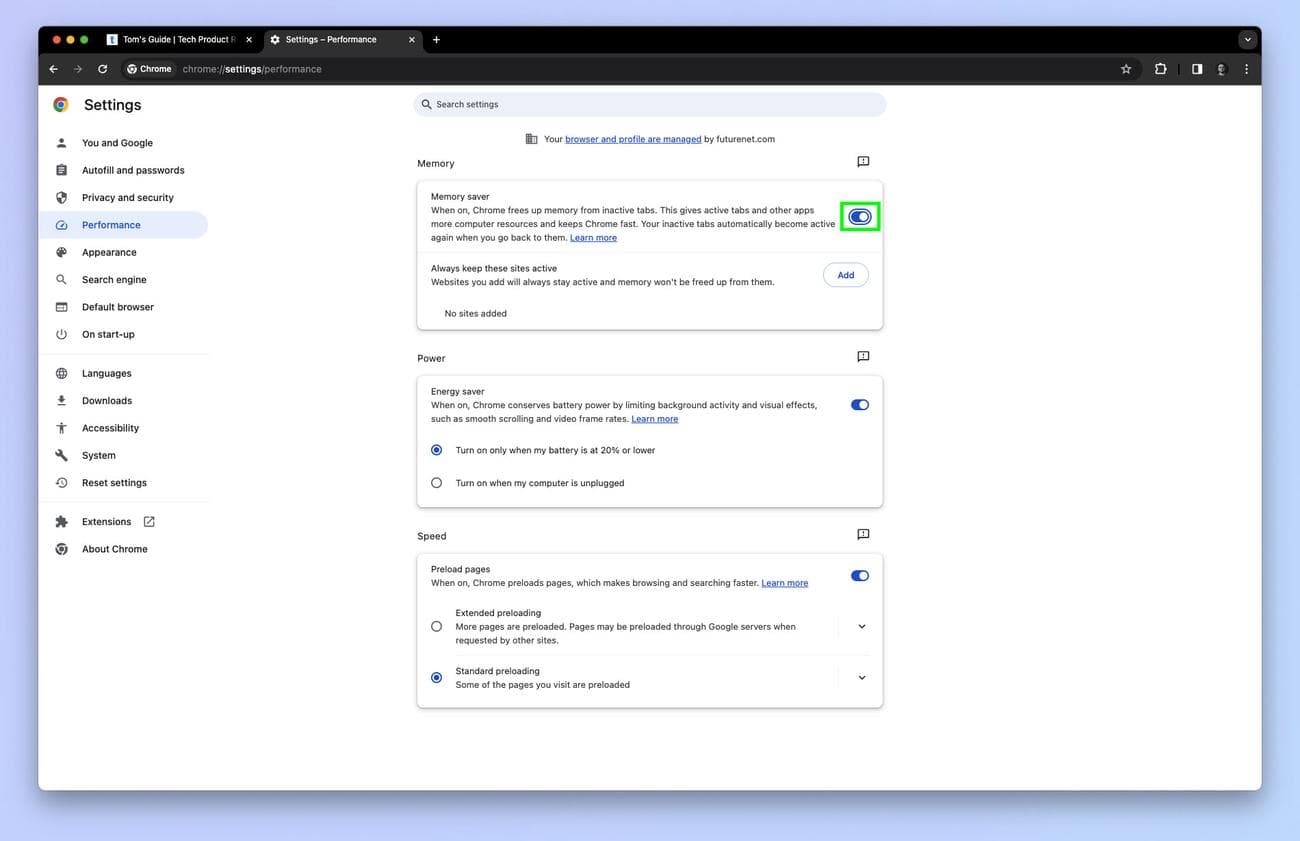Disable the Memory saver toggle
The image size is (1300, 841).
[x=859, y=217]
